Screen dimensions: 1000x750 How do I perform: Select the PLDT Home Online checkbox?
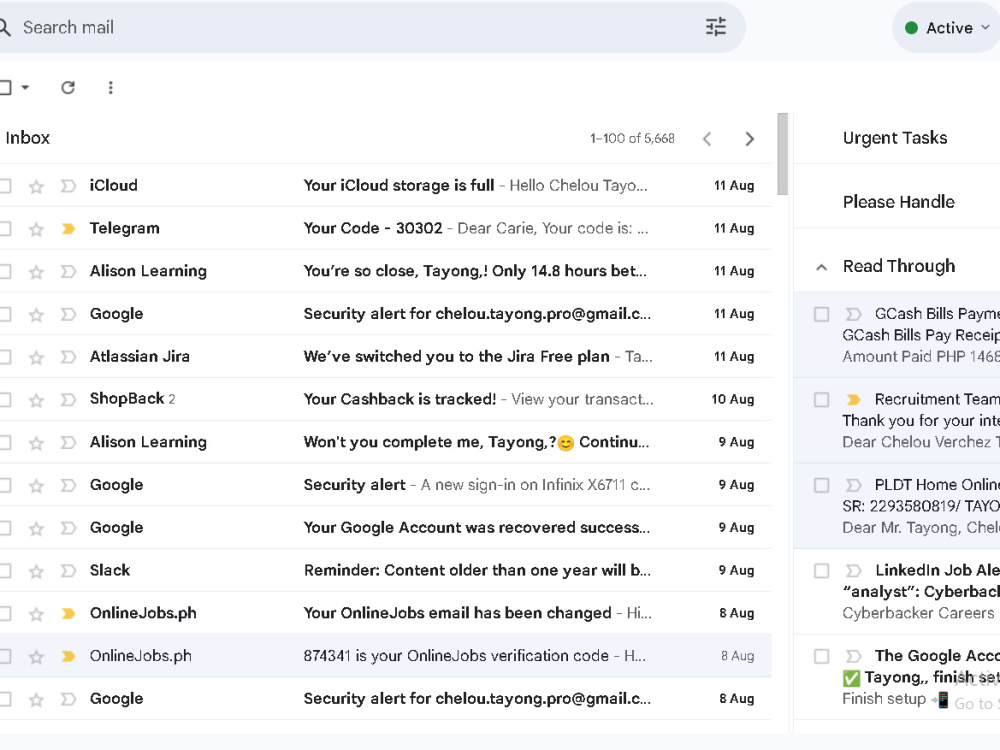pyautogui.click(x=821, y=485)
